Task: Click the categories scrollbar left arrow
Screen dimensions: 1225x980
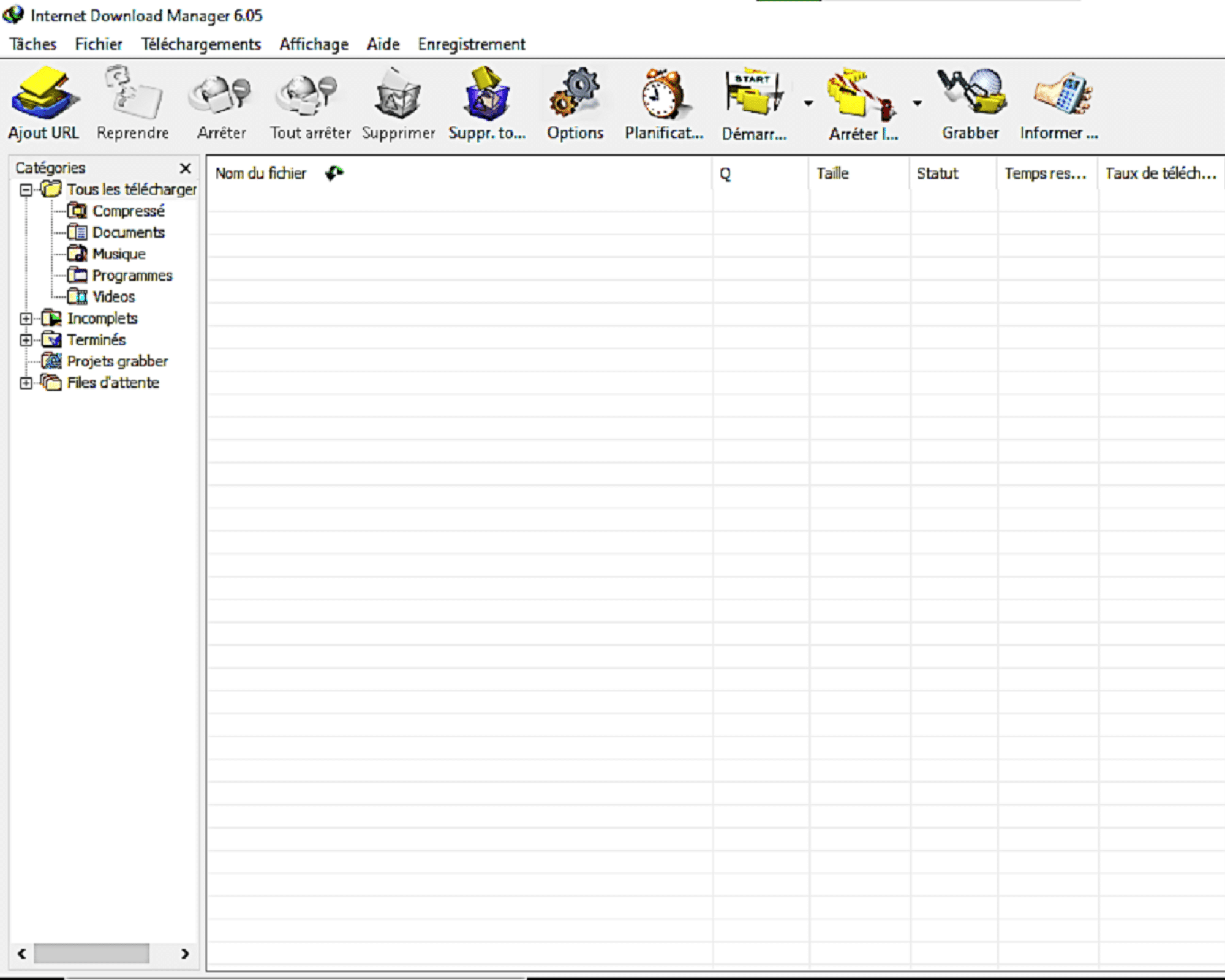Action: pyautogui.click(x=22, y=953)
